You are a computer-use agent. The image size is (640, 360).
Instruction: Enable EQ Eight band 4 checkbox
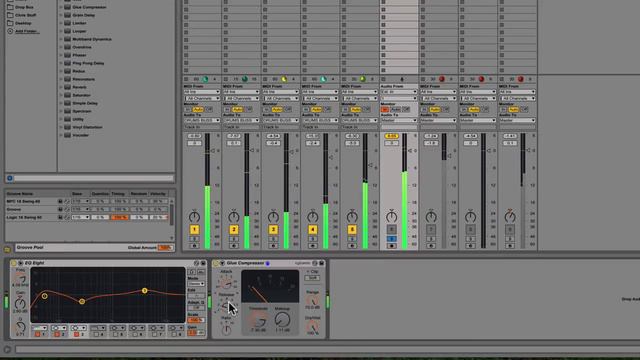pyautogui.click(x=96, y=334)
